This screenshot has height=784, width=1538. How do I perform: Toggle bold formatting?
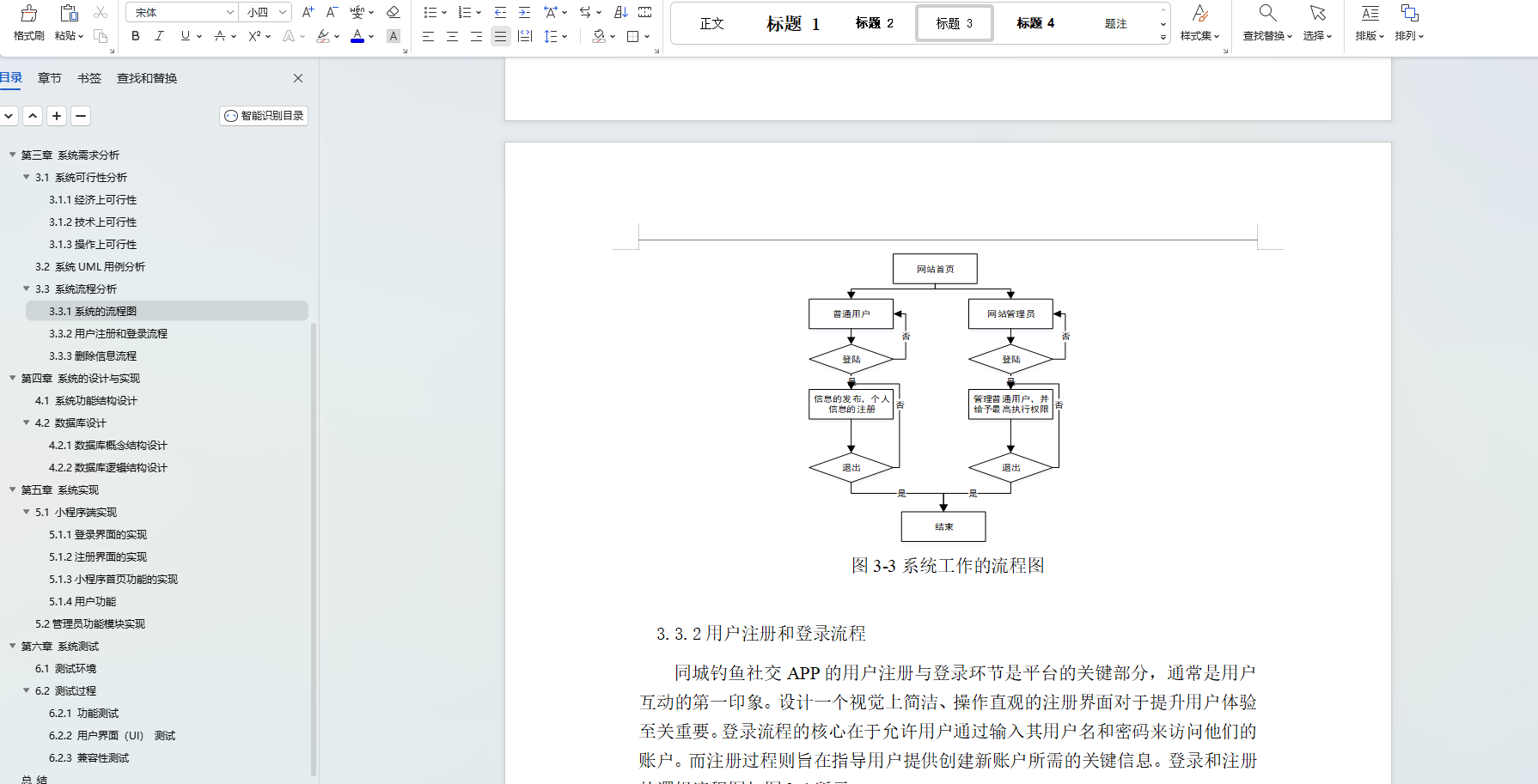point(135,36)
